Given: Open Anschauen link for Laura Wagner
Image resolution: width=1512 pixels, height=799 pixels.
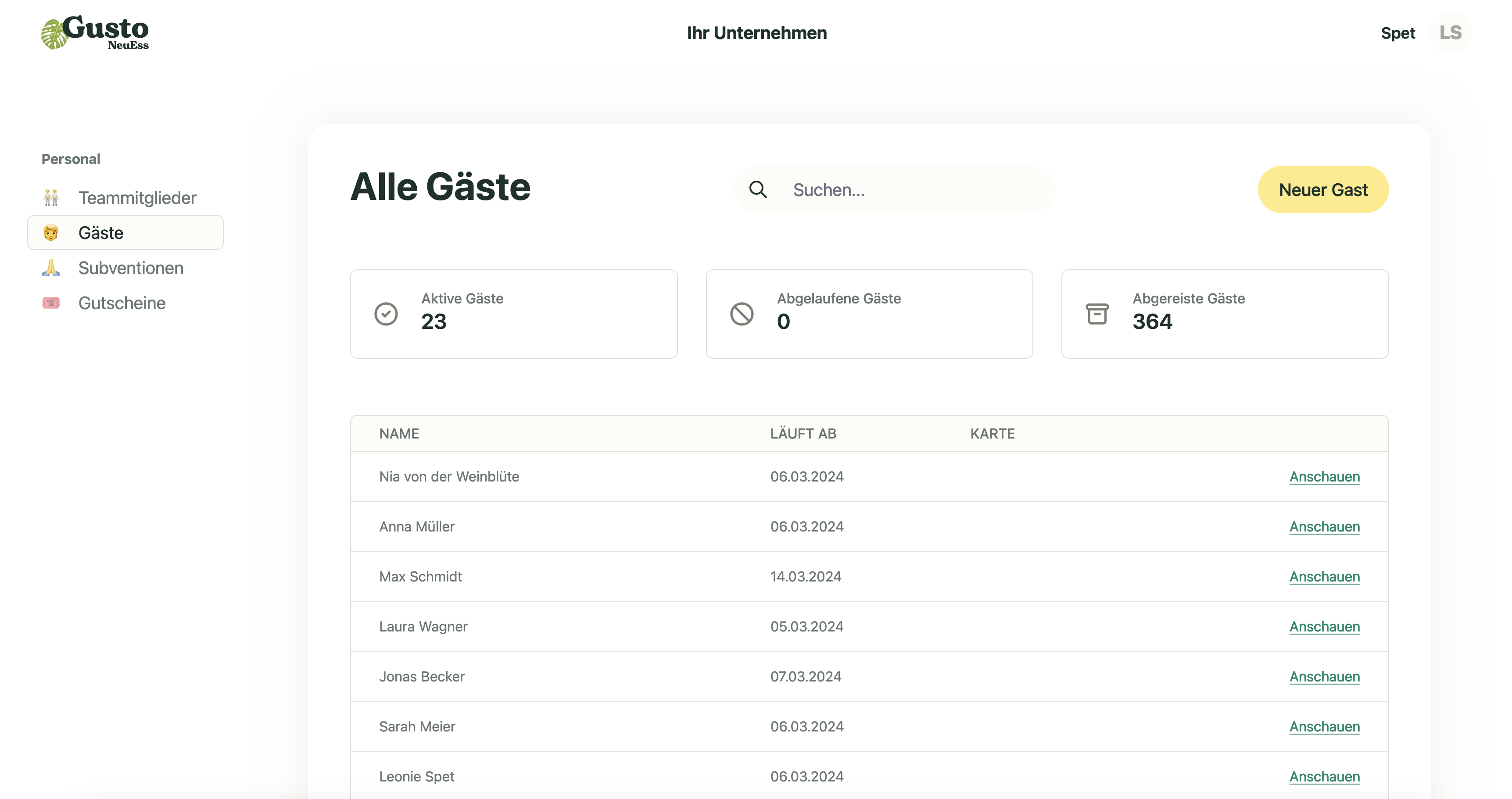Looking at the screenshot, I should pyautogui.click(x=1324, y=627).
